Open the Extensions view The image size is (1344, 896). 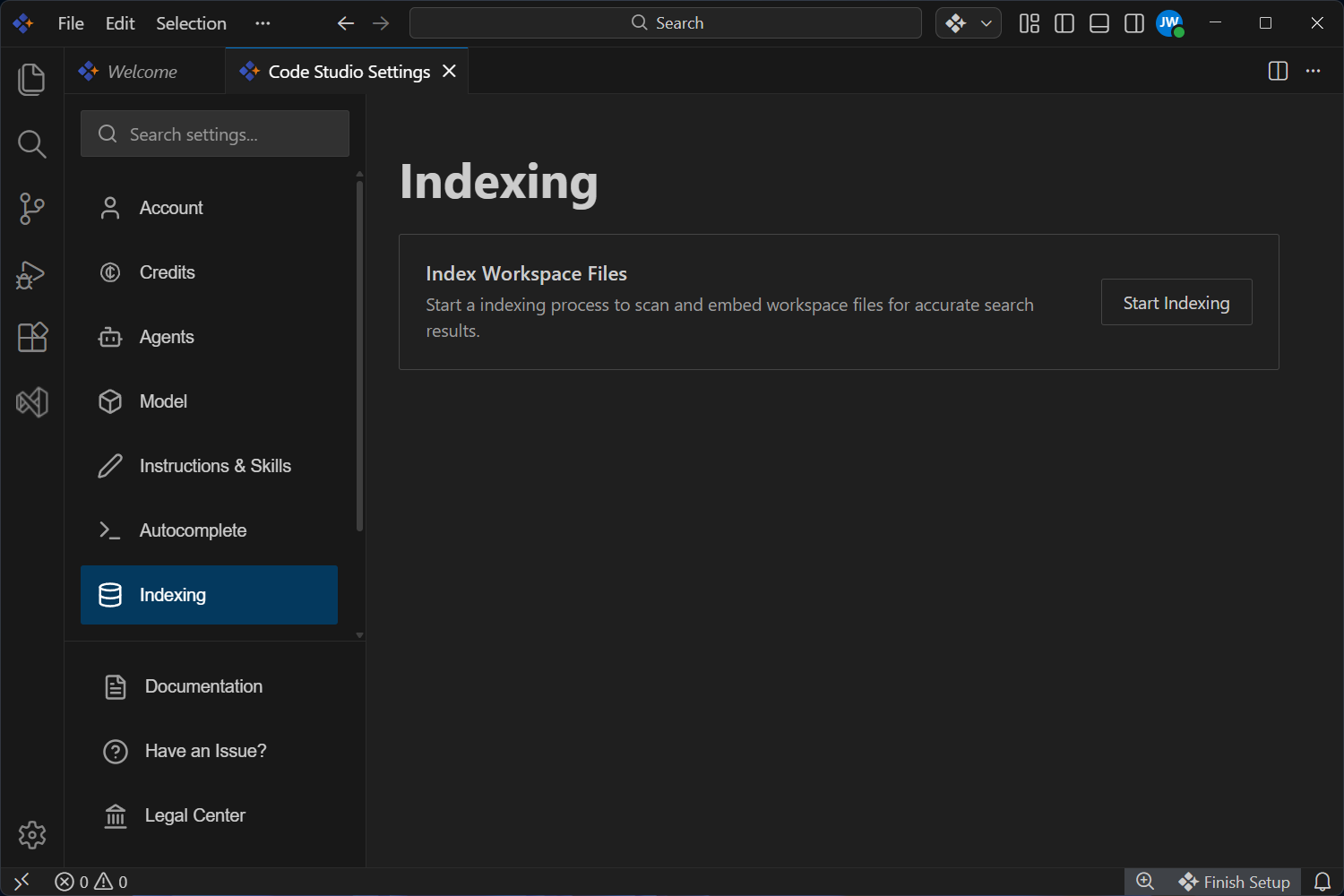[x=32, y=338]
